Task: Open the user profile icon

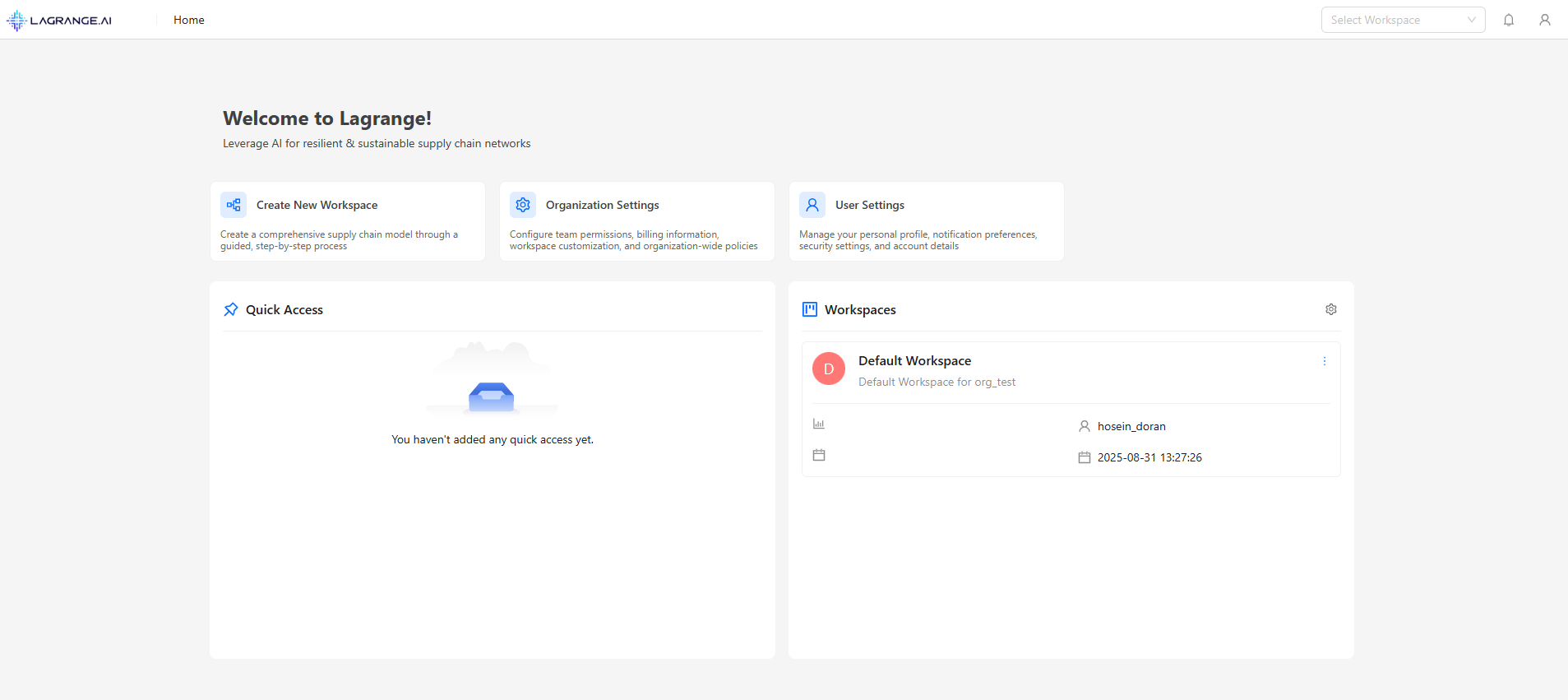Action: point(1545,20)
